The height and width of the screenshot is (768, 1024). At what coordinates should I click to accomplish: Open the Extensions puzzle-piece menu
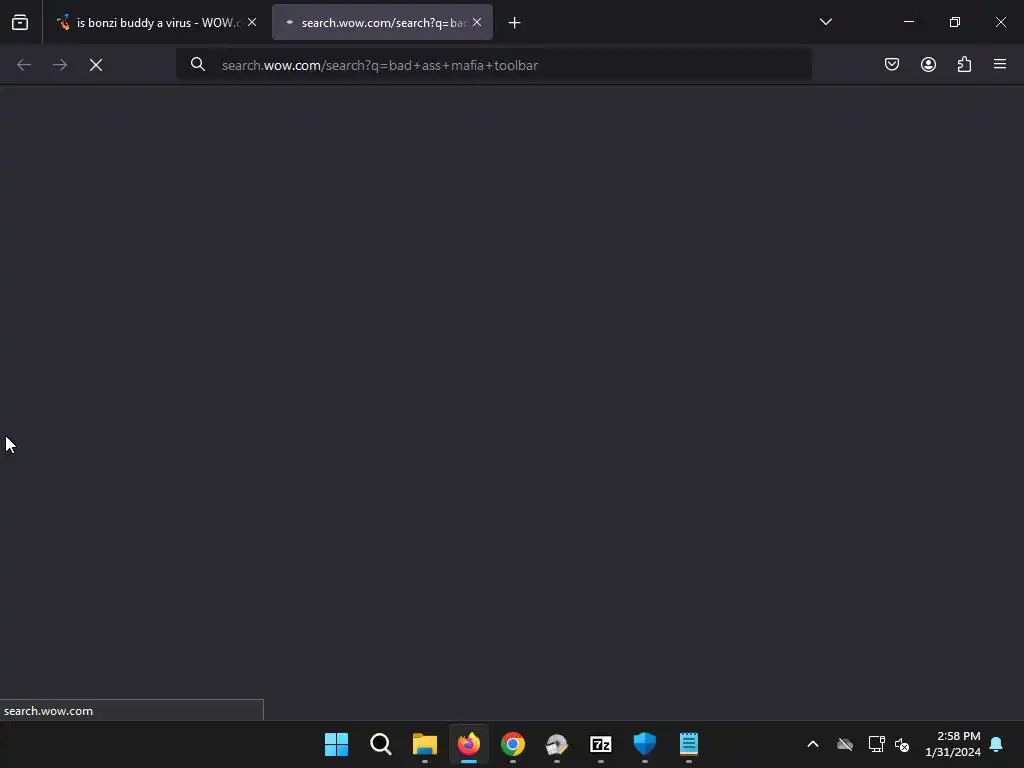tap(964, 64)
